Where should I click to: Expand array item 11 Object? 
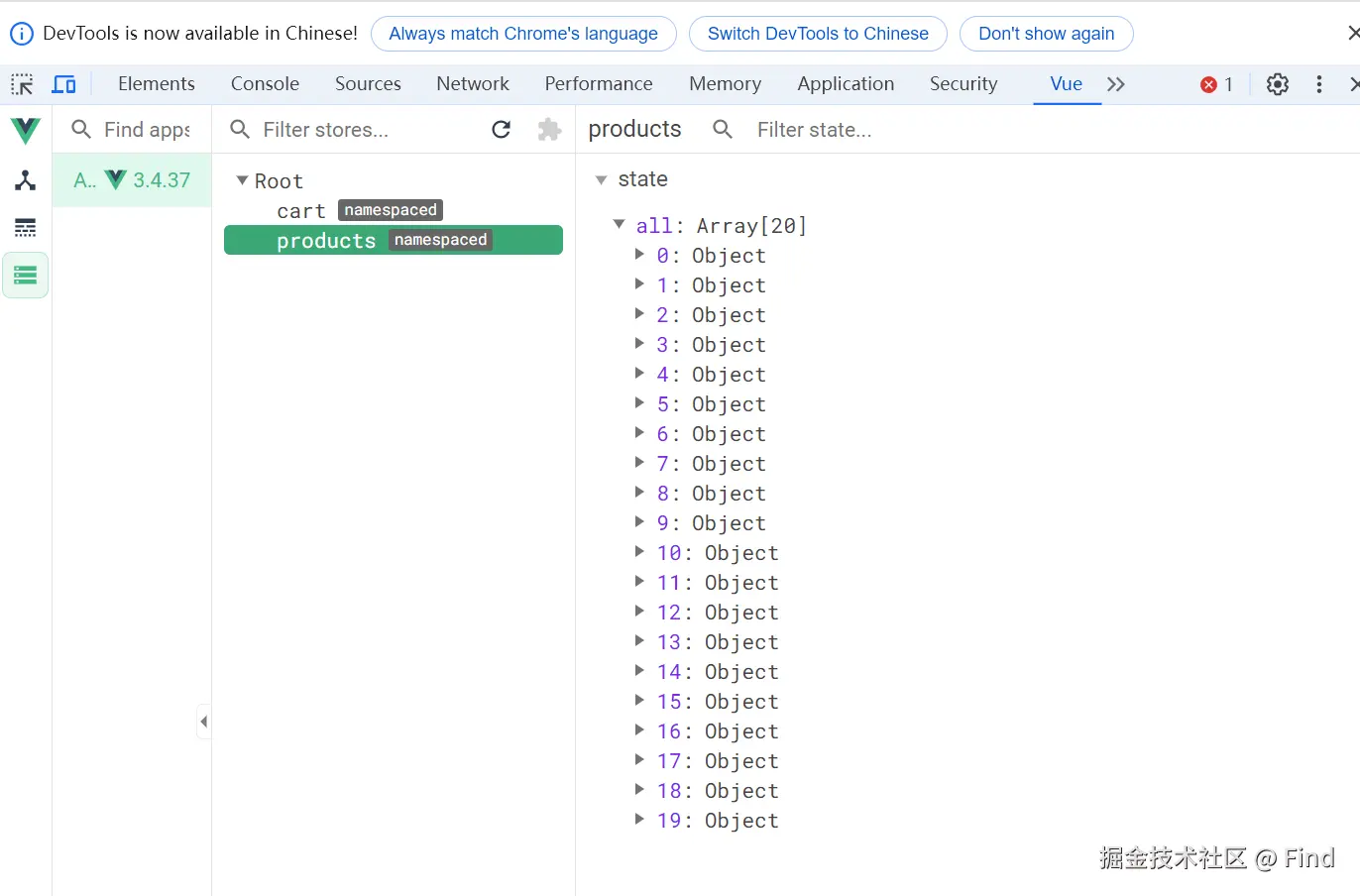pos(639,582)
